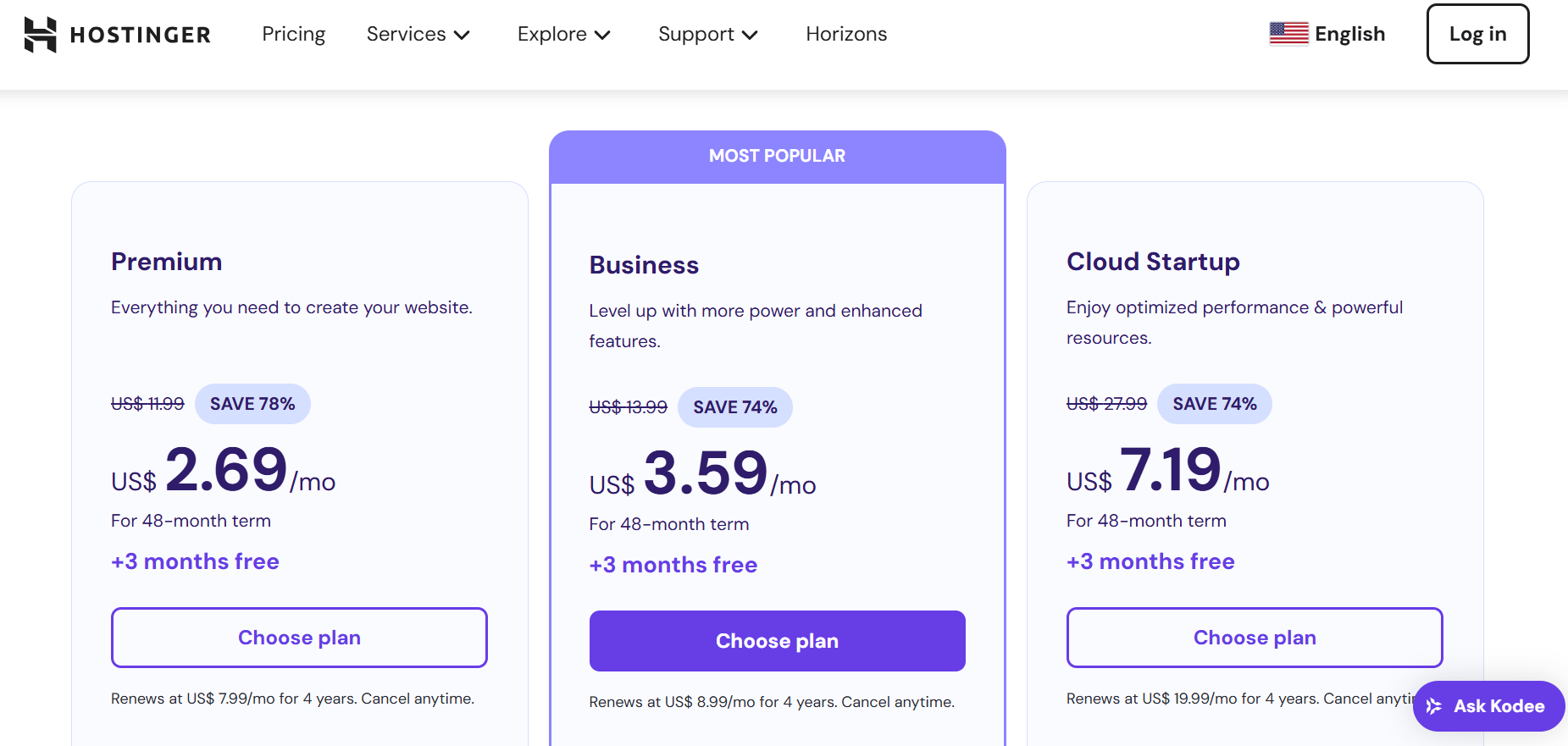Viewport: 1568px width, 746px height.
Task: Choose the Premium plan
Action: (299, 638)
